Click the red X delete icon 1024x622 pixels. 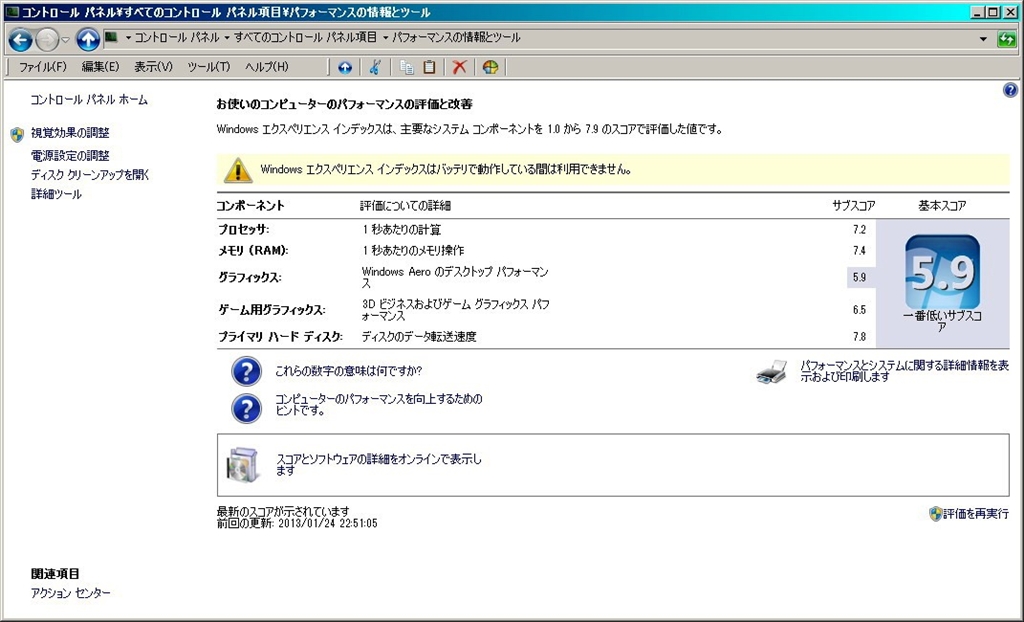pos(460,67)
